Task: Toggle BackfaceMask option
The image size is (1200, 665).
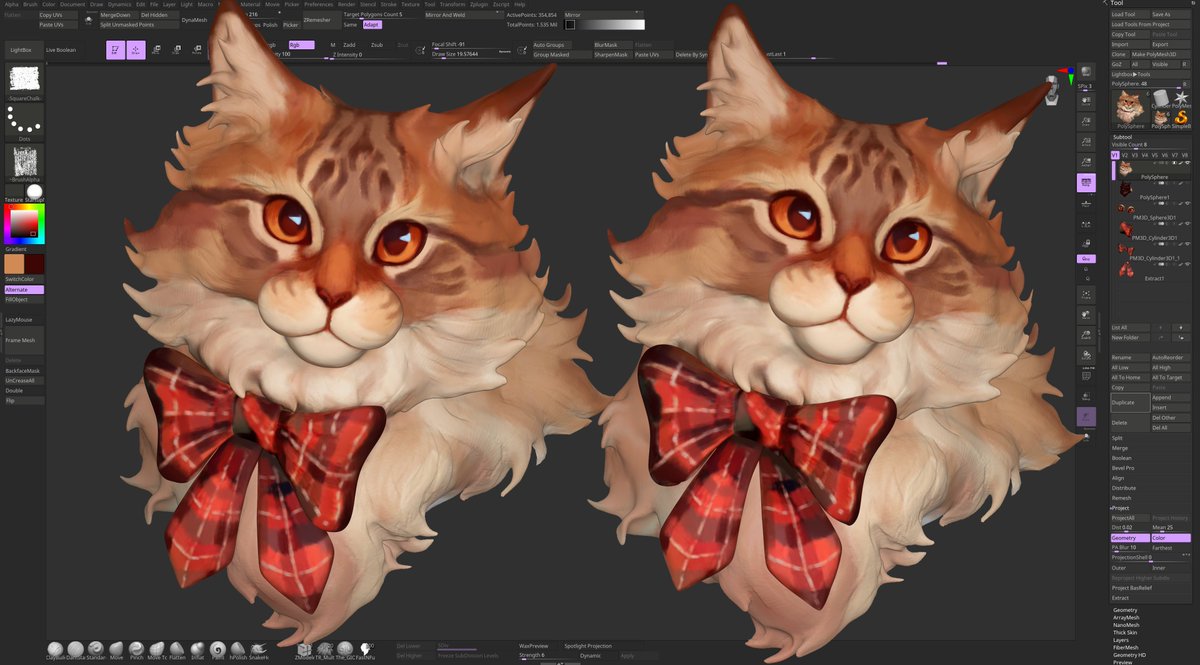Action: point(24,370)
